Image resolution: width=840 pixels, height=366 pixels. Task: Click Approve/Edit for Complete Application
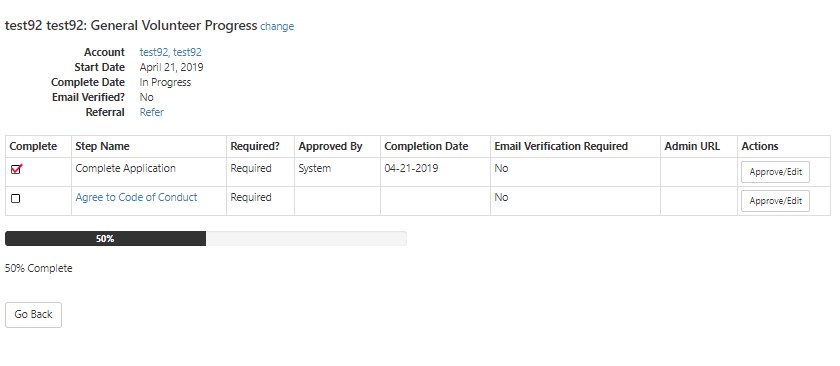[x=775, y=172]
